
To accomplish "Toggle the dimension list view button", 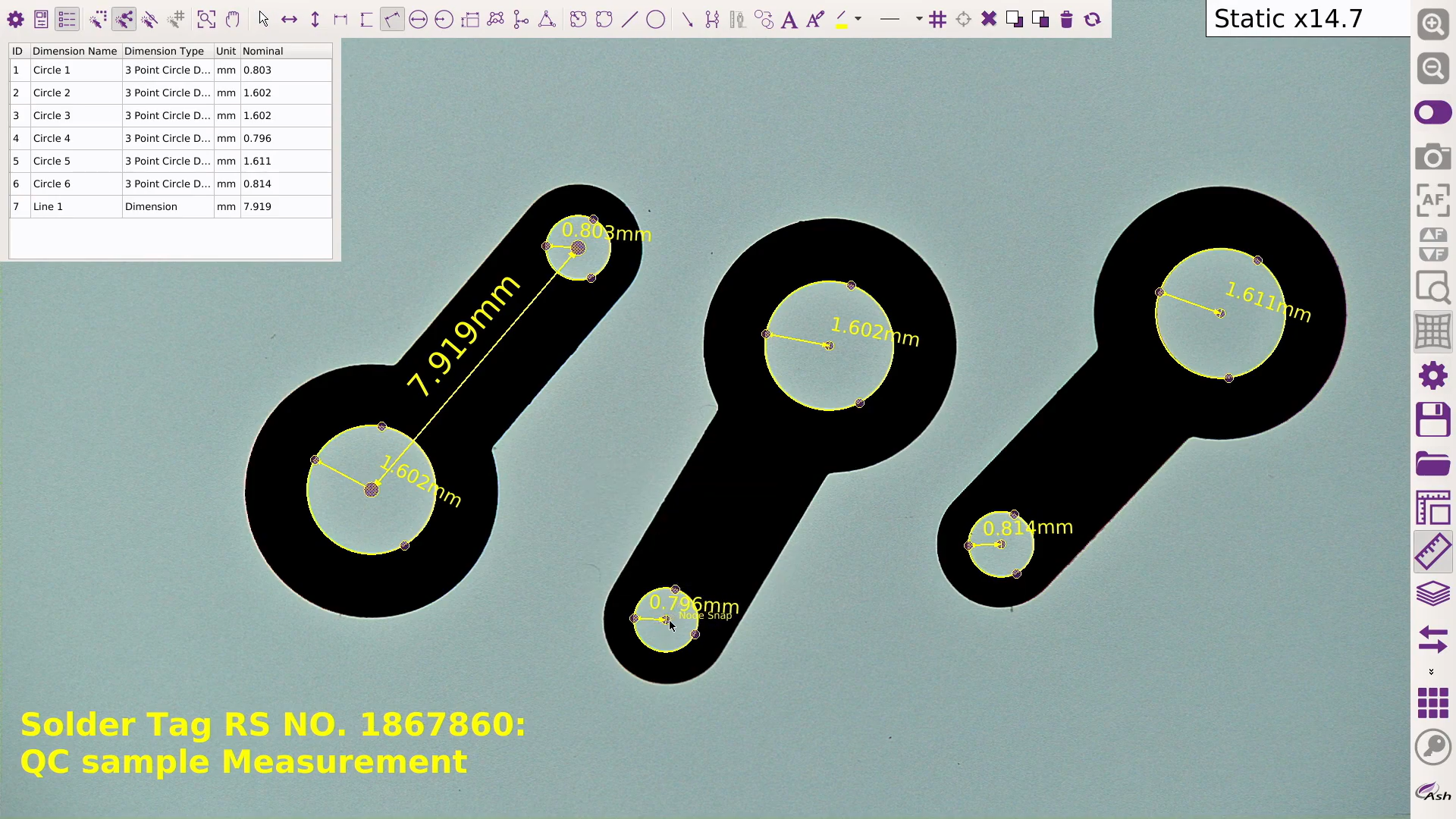I will tap(67, 19).
